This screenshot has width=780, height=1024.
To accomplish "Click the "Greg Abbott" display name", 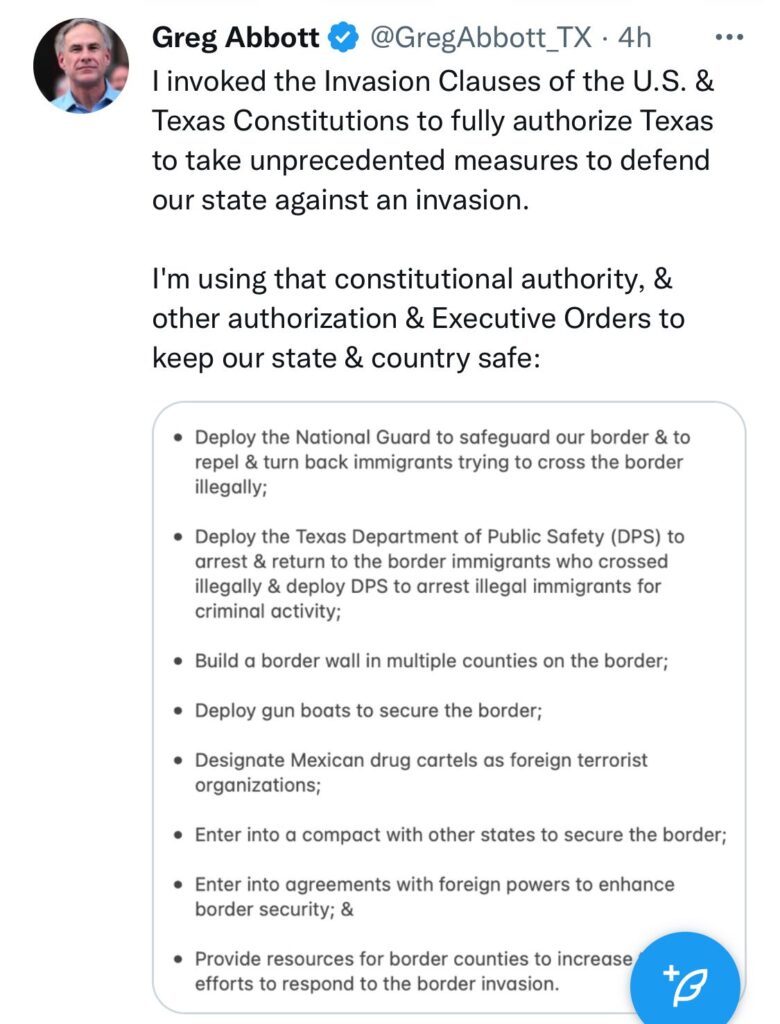I will pos(235,38).
